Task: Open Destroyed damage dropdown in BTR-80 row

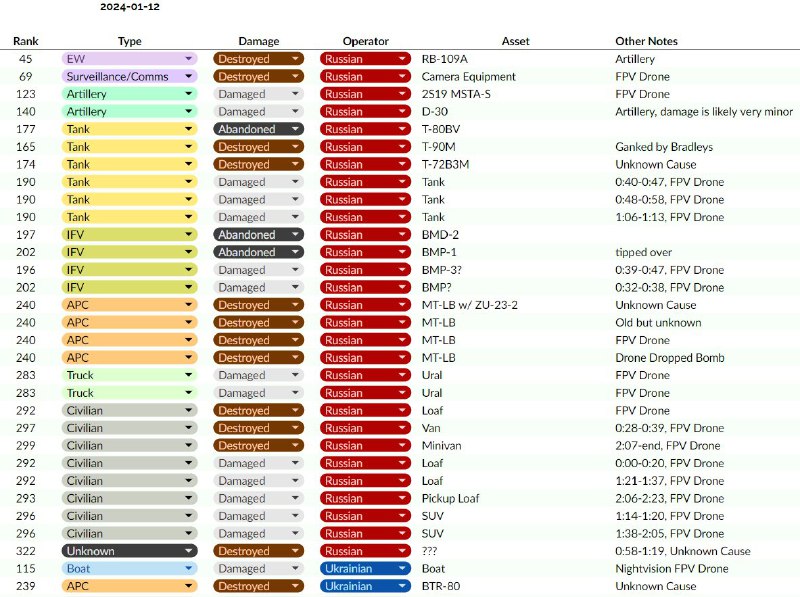Action: coord(258,586)
